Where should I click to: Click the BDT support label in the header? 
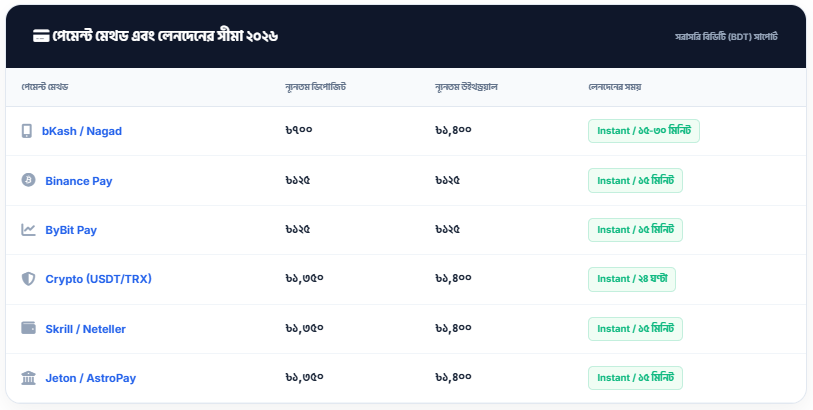[726, 37]
